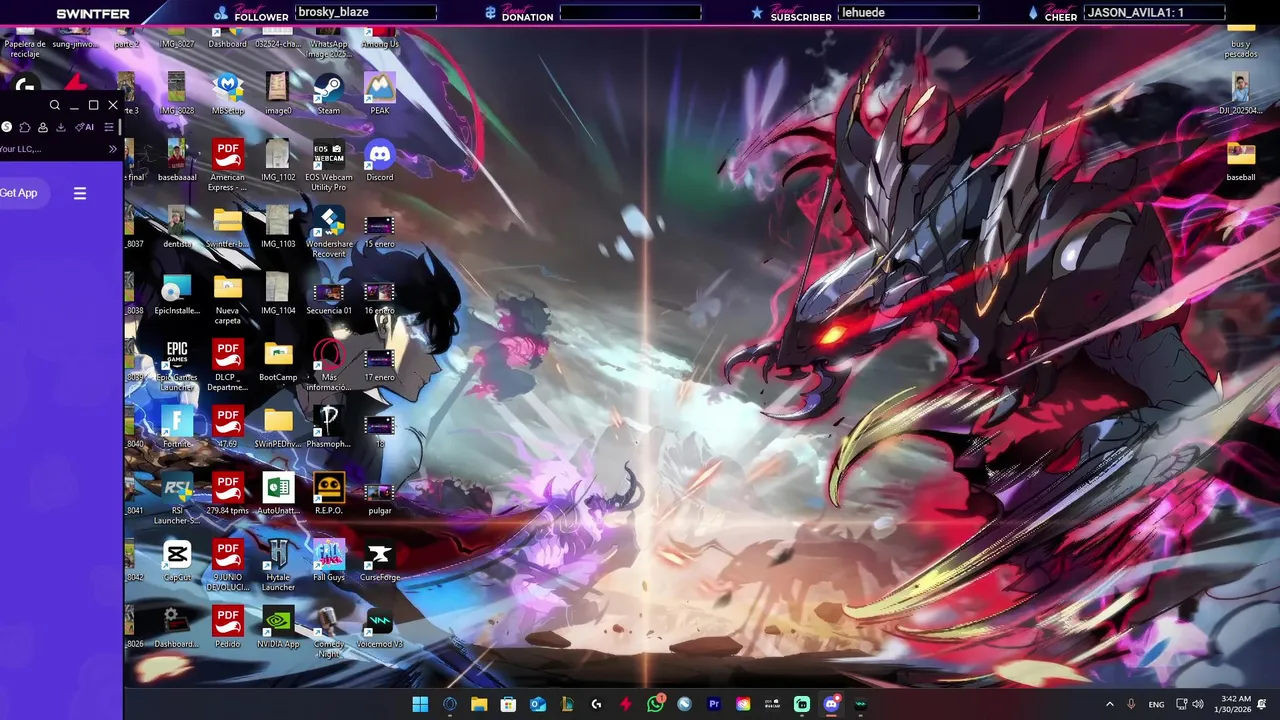Click the microphone tray icon
1280x720 pixels.
pos(1131,705)
